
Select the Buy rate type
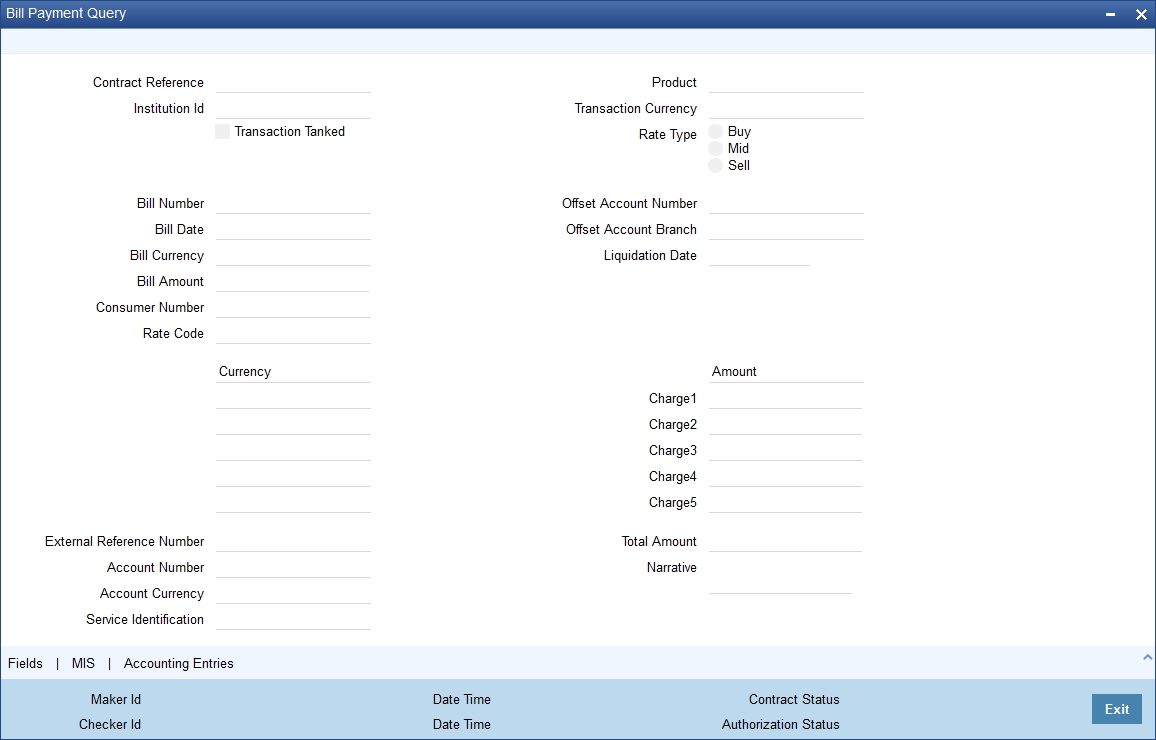pyautogui.click(x=716, y=131)
